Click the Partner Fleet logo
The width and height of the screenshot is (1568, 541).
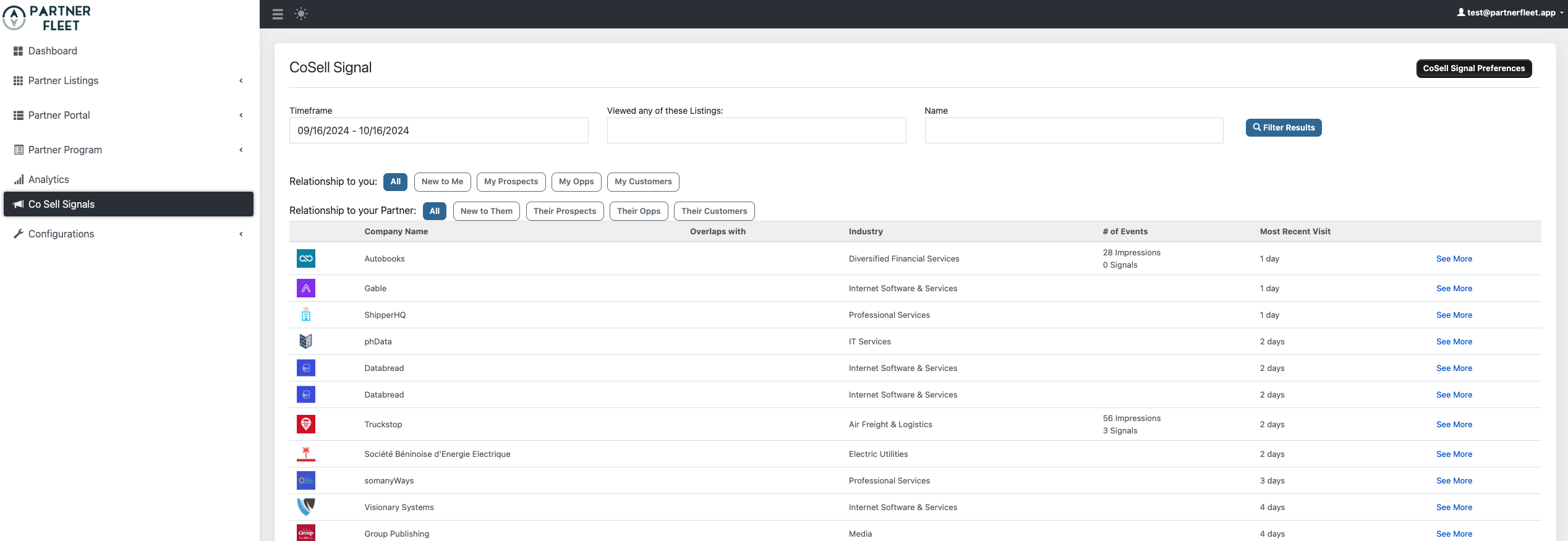tap(47, 17)
